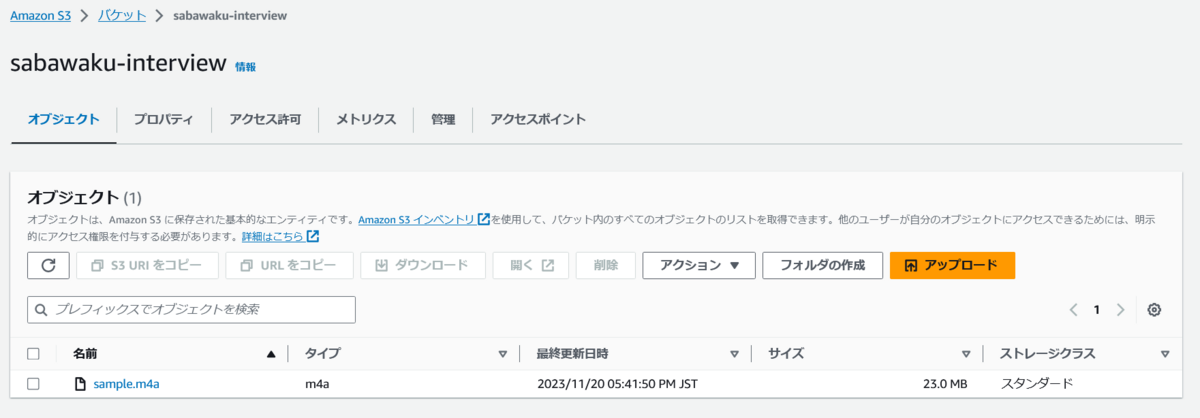Check the sample.m4a row checkbox

[x=34, y=383]
